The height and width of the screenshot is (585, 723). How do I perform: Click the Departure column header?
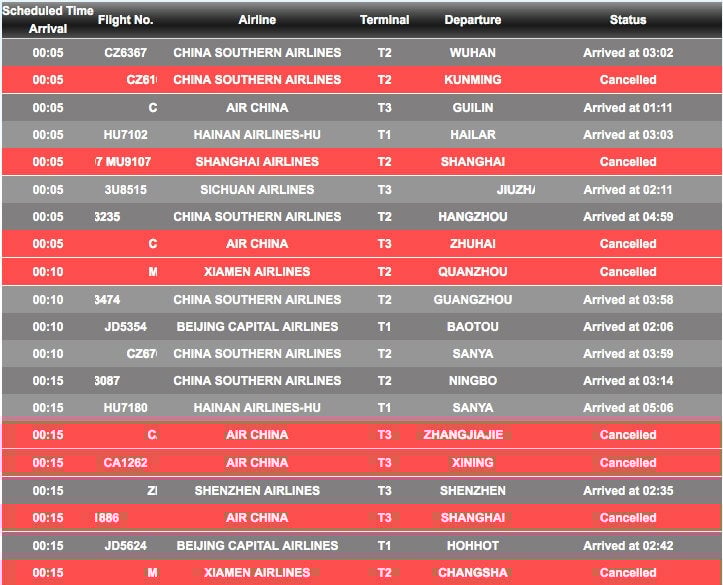click(x=473, y=20)
